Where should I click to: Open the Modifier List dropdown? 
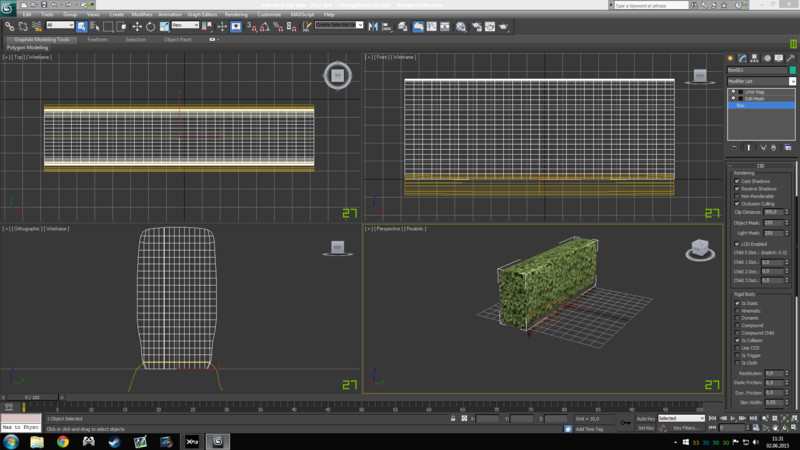coord(762,81)
